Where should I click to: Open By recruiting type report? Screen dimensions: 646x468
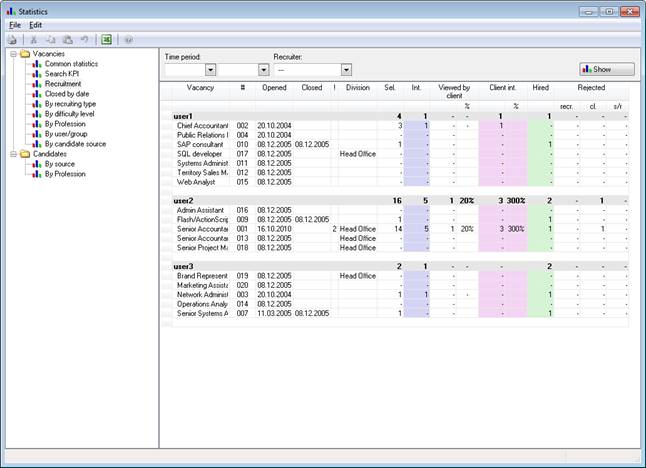70,104
